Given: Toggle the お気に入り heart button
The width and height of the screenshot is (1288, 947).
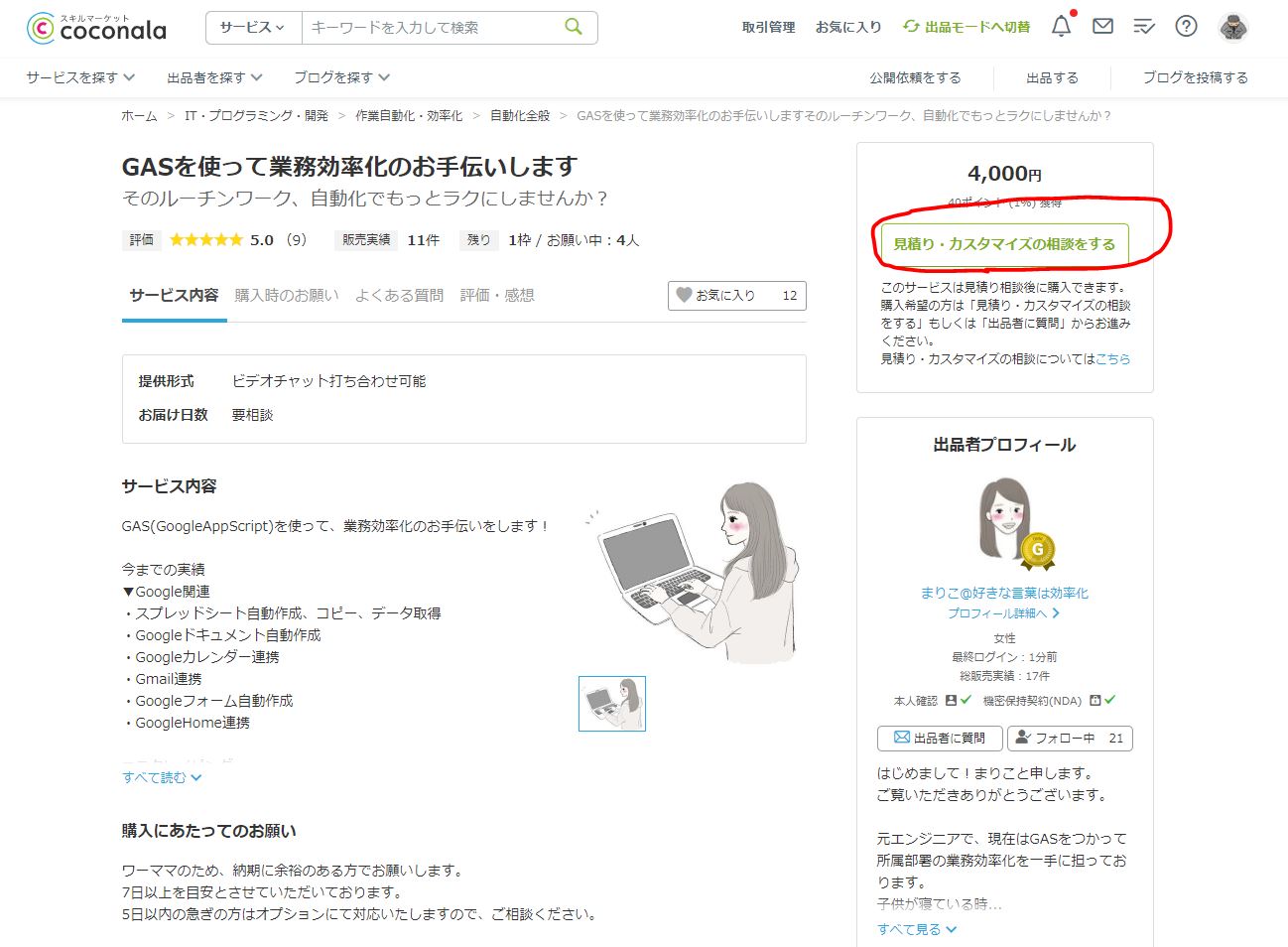Looking at the screenshot, I should [x=736, y=295].
